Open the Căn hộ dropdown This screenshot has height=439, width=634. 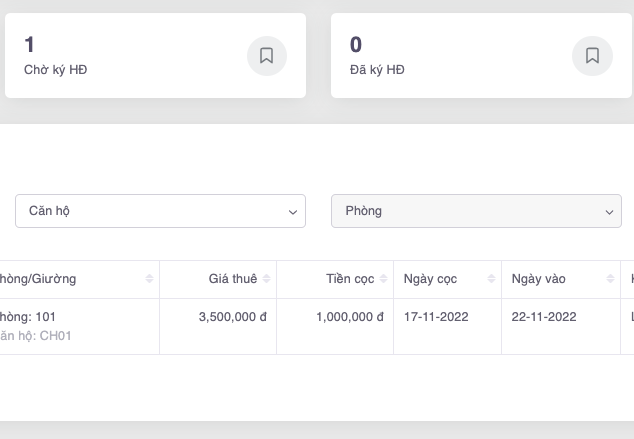coord(160,211)
